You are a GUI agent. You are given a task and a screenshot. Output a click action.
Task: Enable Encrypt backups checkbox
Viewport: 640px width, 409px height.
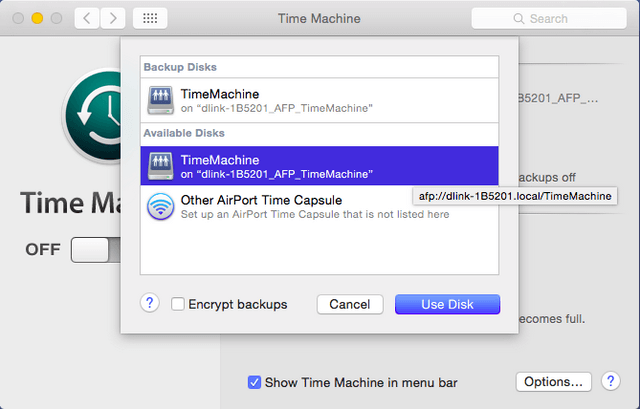point(178,304)
